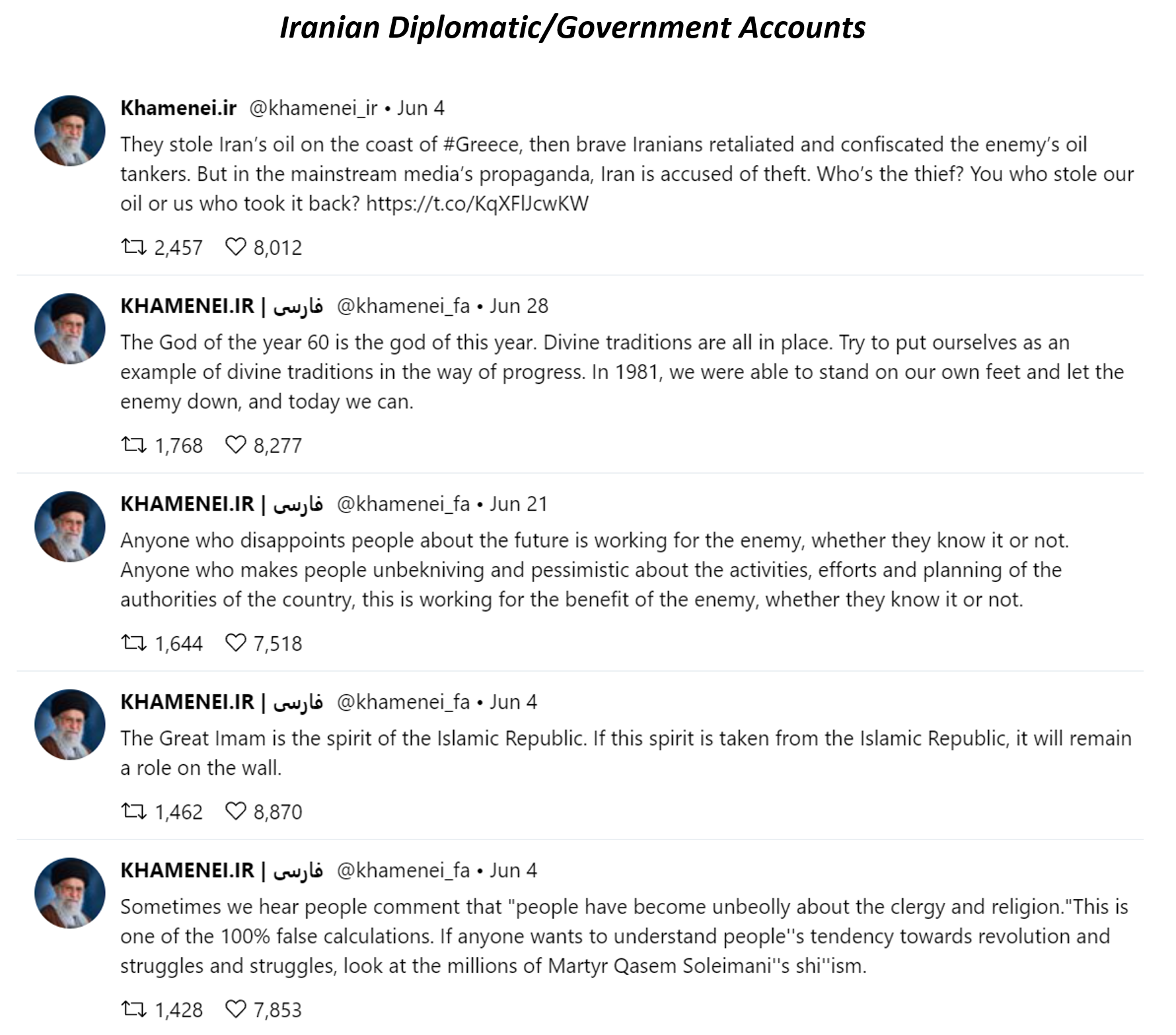Click heart icon showing 8,277 likes
Screen dimensions: 1176x1035
tap(236, 445)
